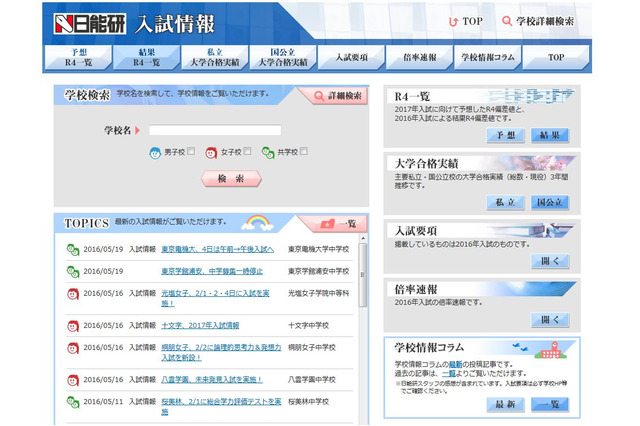Open the 結果 R4一覧 nav tab
This screenshot has height=426, width=640.
point(146,58)
